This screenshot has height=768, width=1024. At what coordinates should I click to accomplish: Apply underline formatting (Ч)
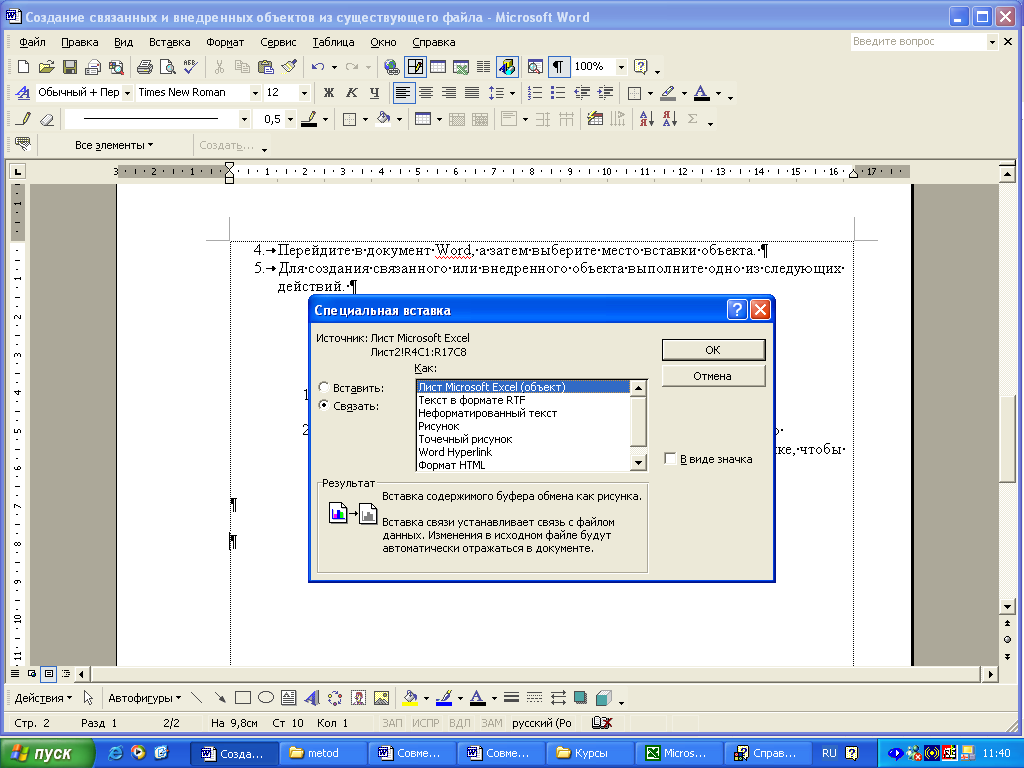click(x=374, y=93)
